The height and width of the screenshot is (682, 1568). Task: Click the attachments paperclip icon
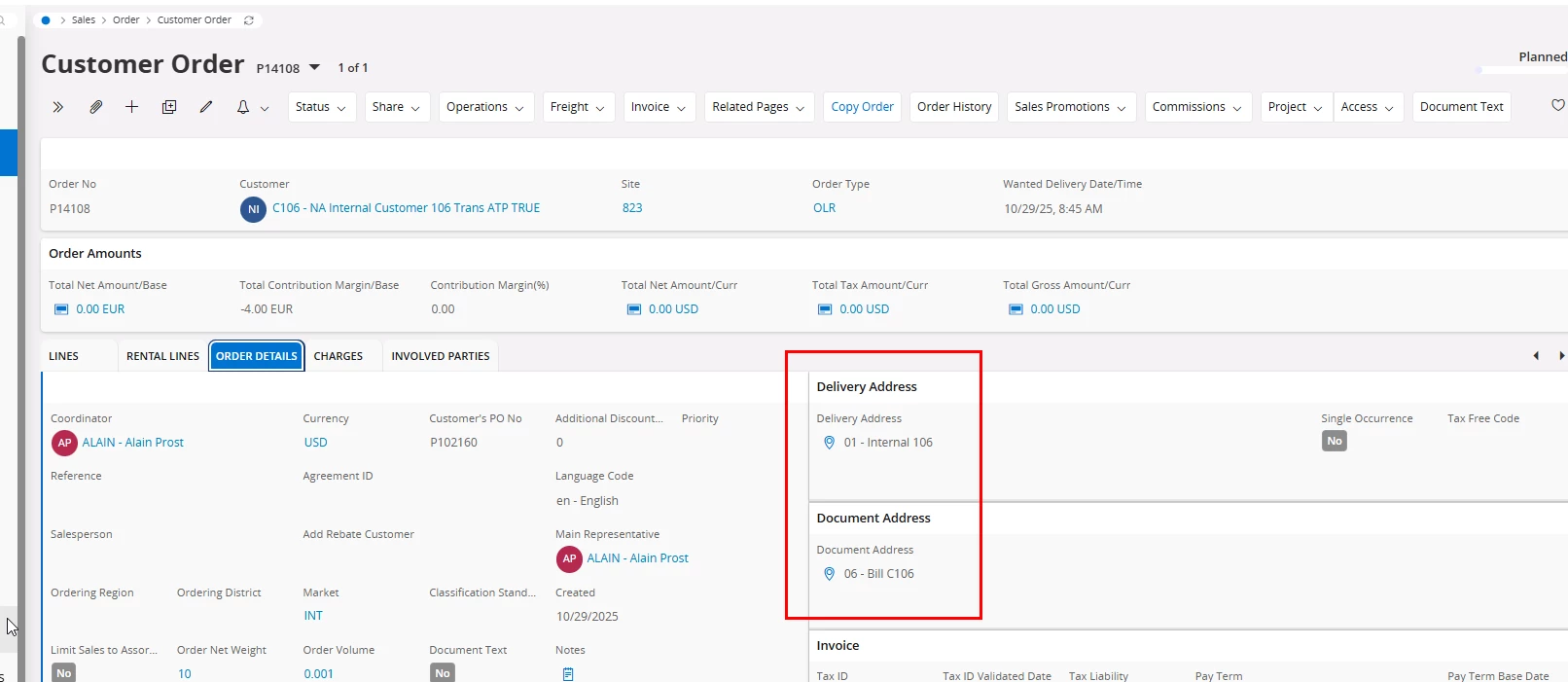pyautogui.click(x=95, y=107)
